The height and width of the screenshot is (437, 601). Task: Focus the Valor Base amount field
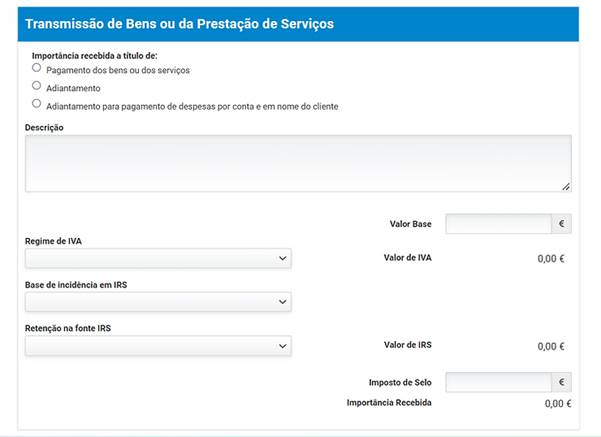click(x=498, y=224)
